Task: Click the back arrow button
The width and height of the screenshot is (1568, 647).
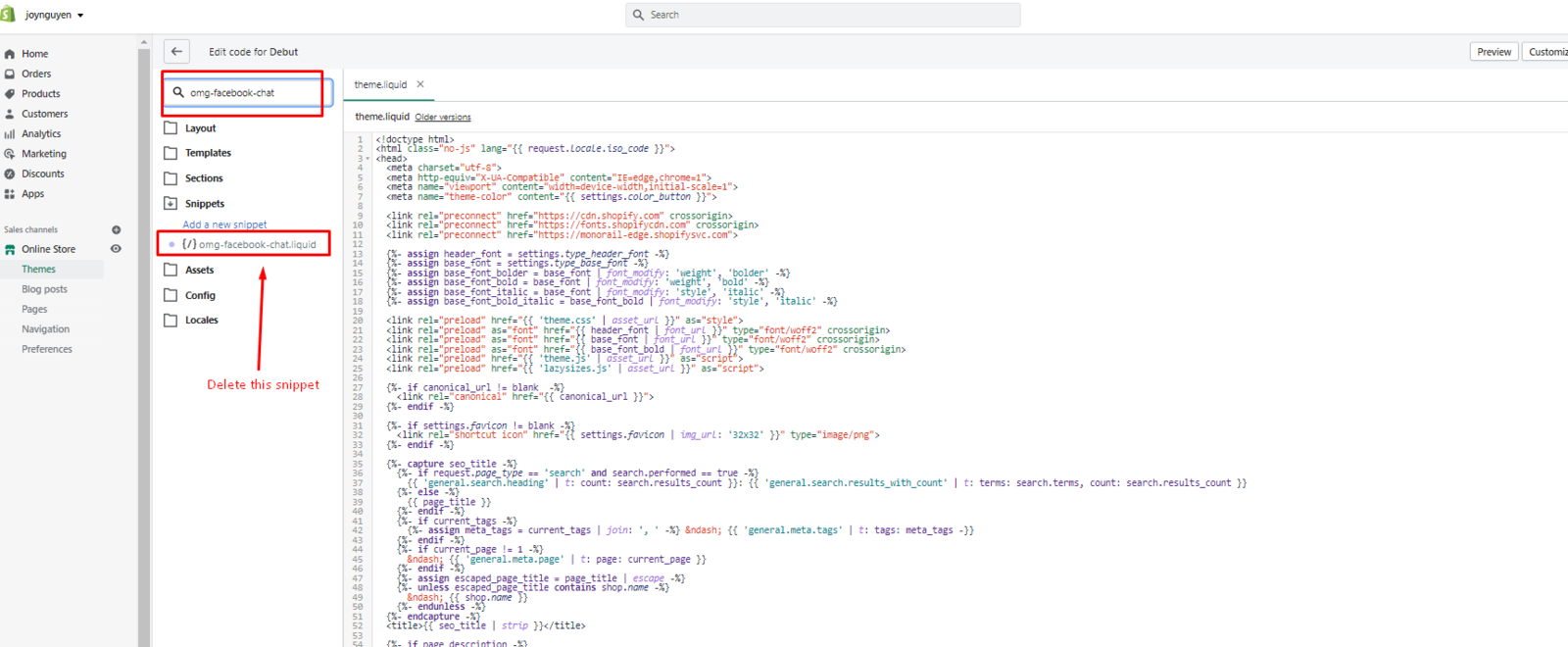Action: pos(176,52)
